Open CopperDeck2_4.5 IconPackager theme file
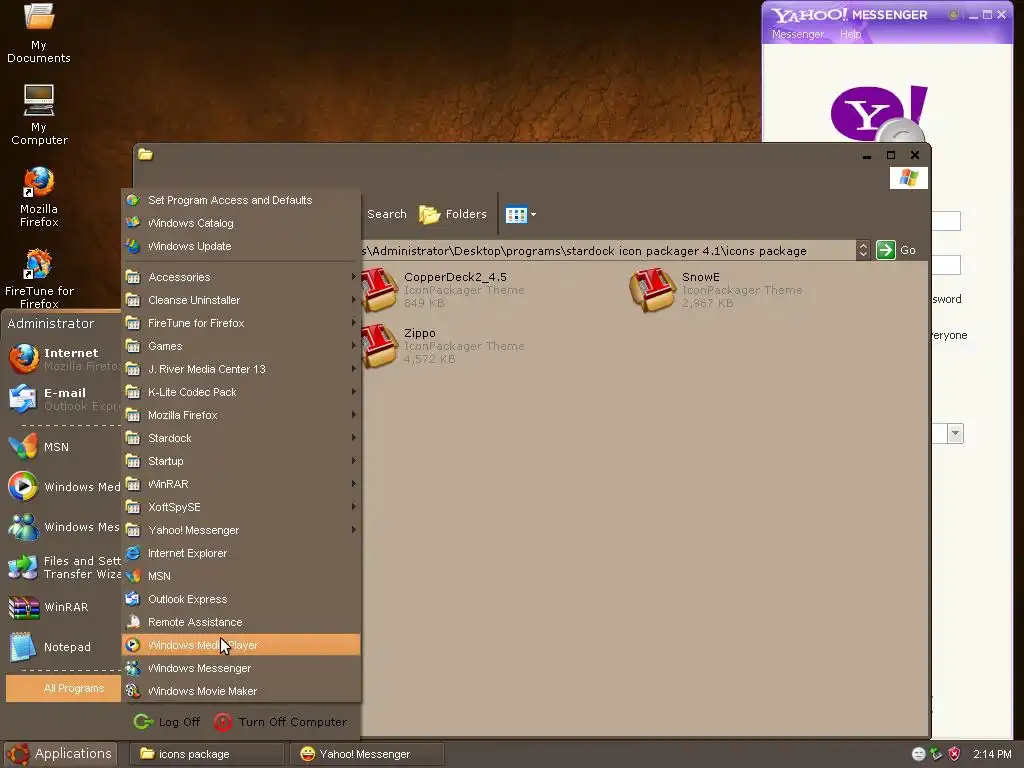 tap(444, 289)
